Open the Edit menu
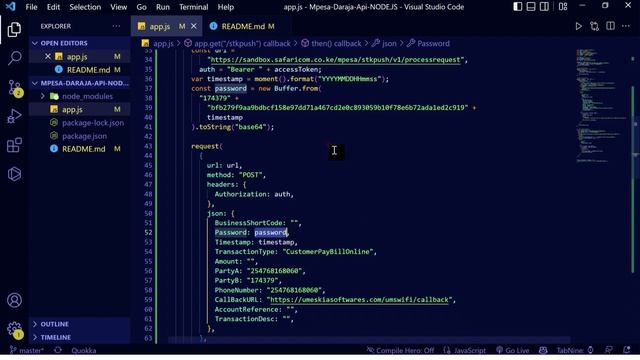 (53, 7)
